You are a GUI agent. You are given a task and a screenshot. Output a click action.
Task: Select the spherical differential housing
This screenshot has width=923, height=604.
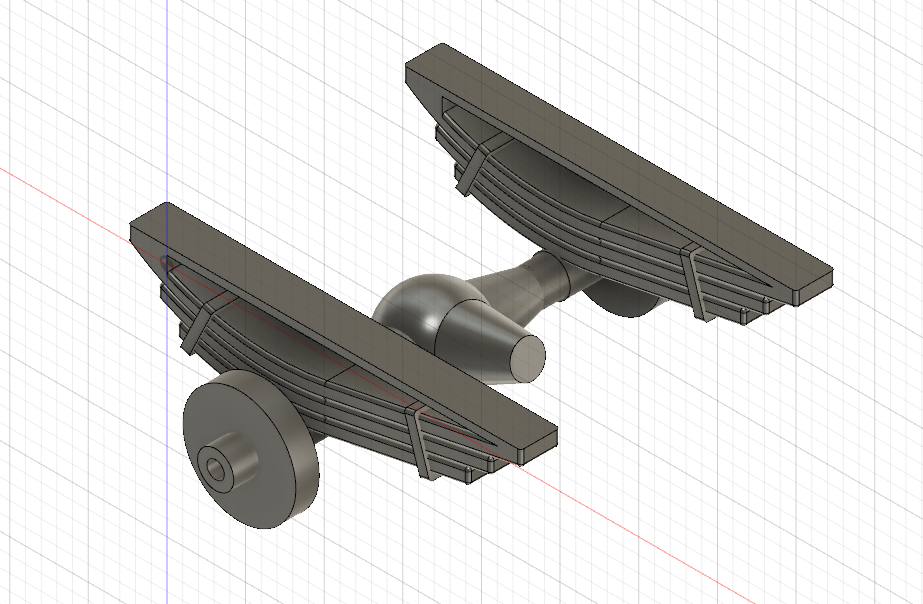416,307
